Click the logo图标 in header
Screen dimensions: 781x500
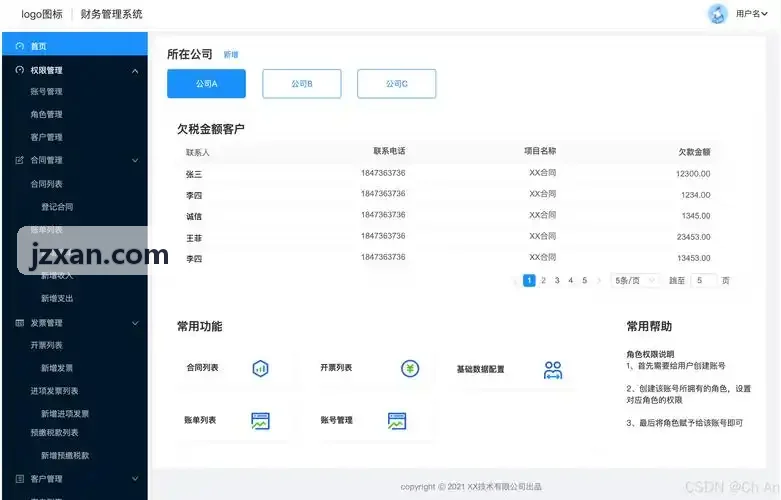click(x=42, y=14)
